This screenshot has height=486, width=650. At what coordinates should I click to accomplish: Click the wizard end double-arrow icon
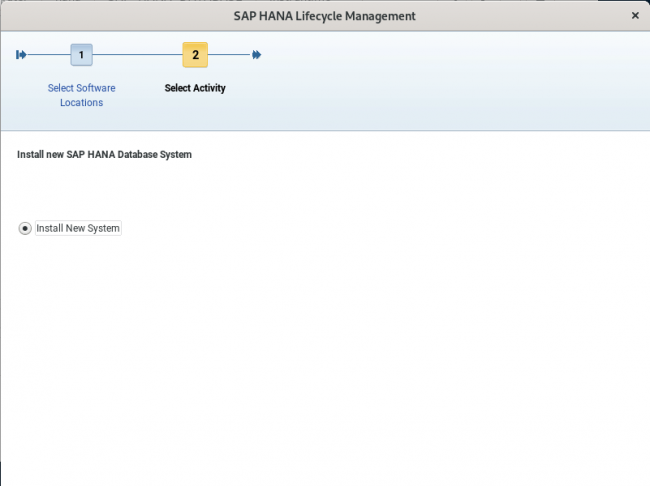click(x=257, y=55)
